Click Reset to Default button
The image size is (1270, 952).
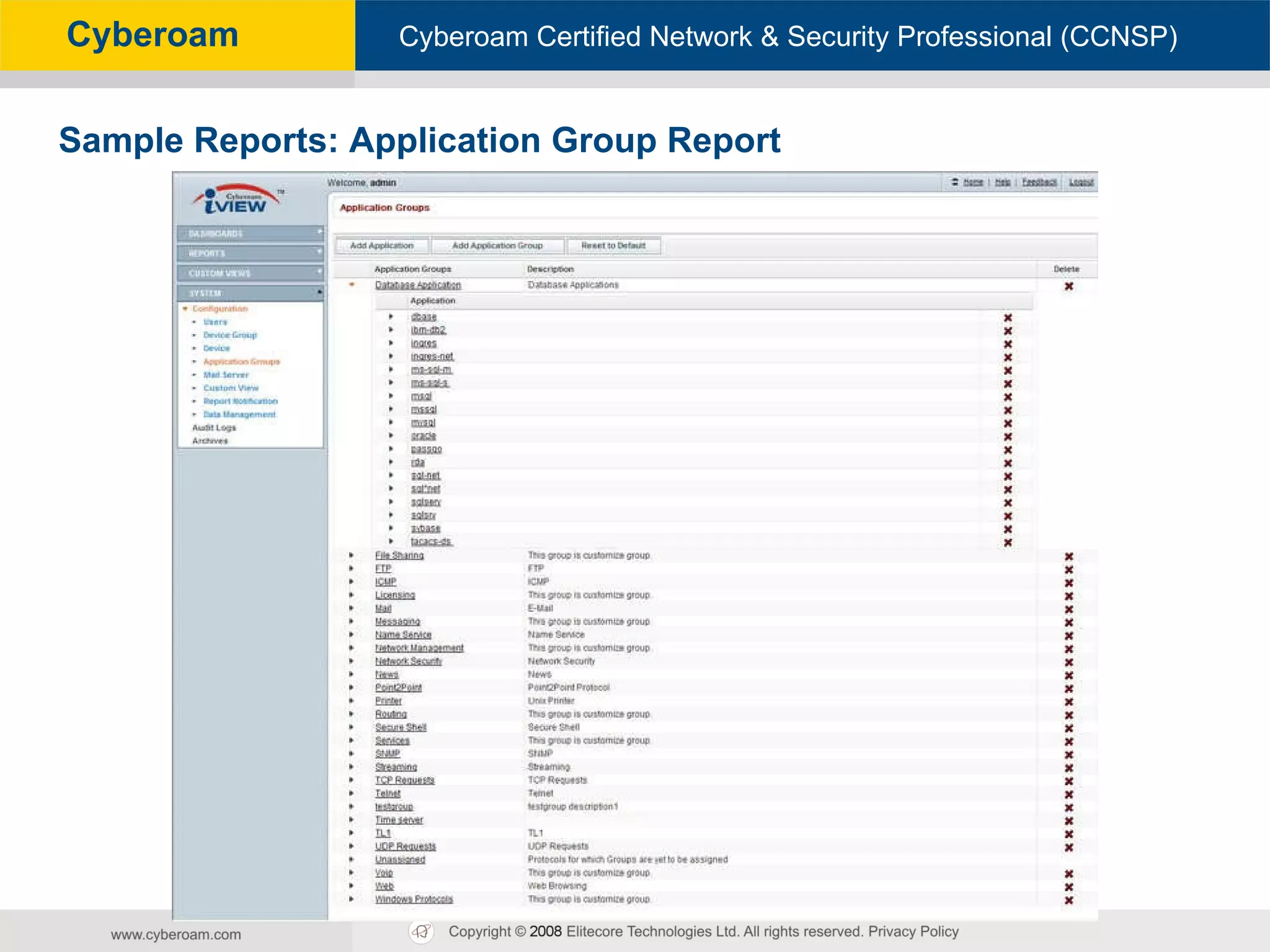coord(613,245)
